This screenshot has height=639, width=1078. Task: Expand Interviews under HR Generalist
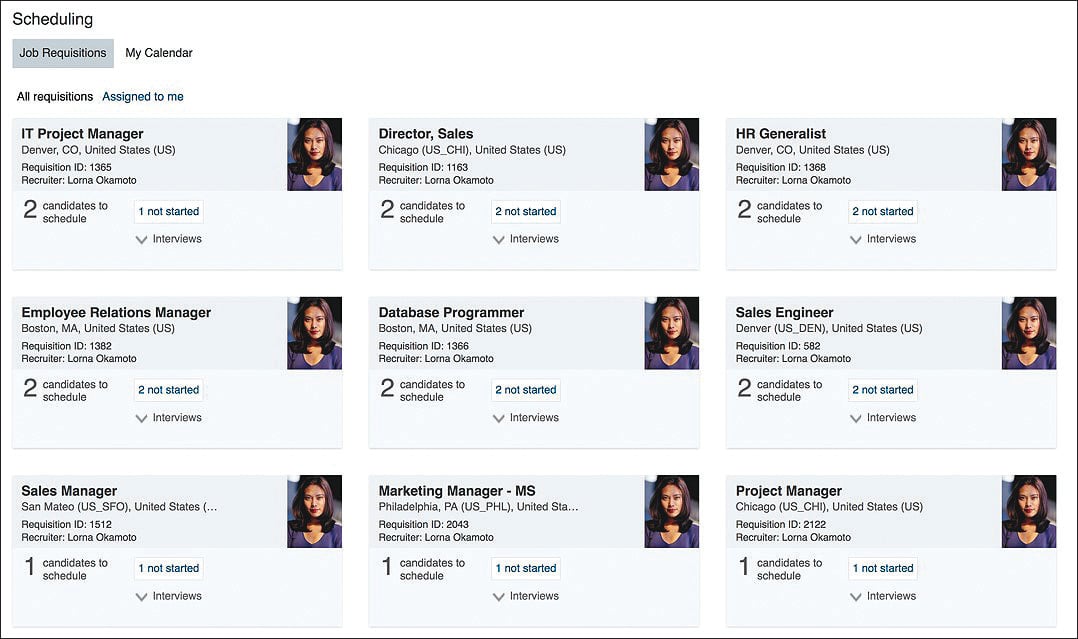point(883,238)
